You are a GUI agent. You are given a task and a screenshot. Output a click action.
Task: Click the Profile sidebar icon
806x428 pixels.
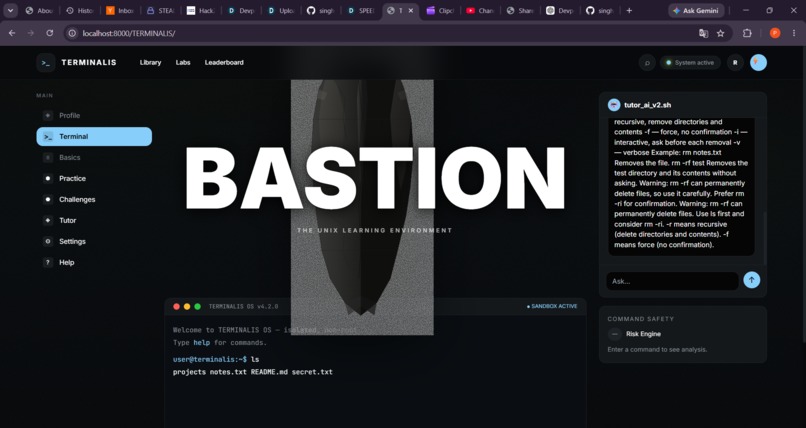pyautogui.click(x=48, y=116)
